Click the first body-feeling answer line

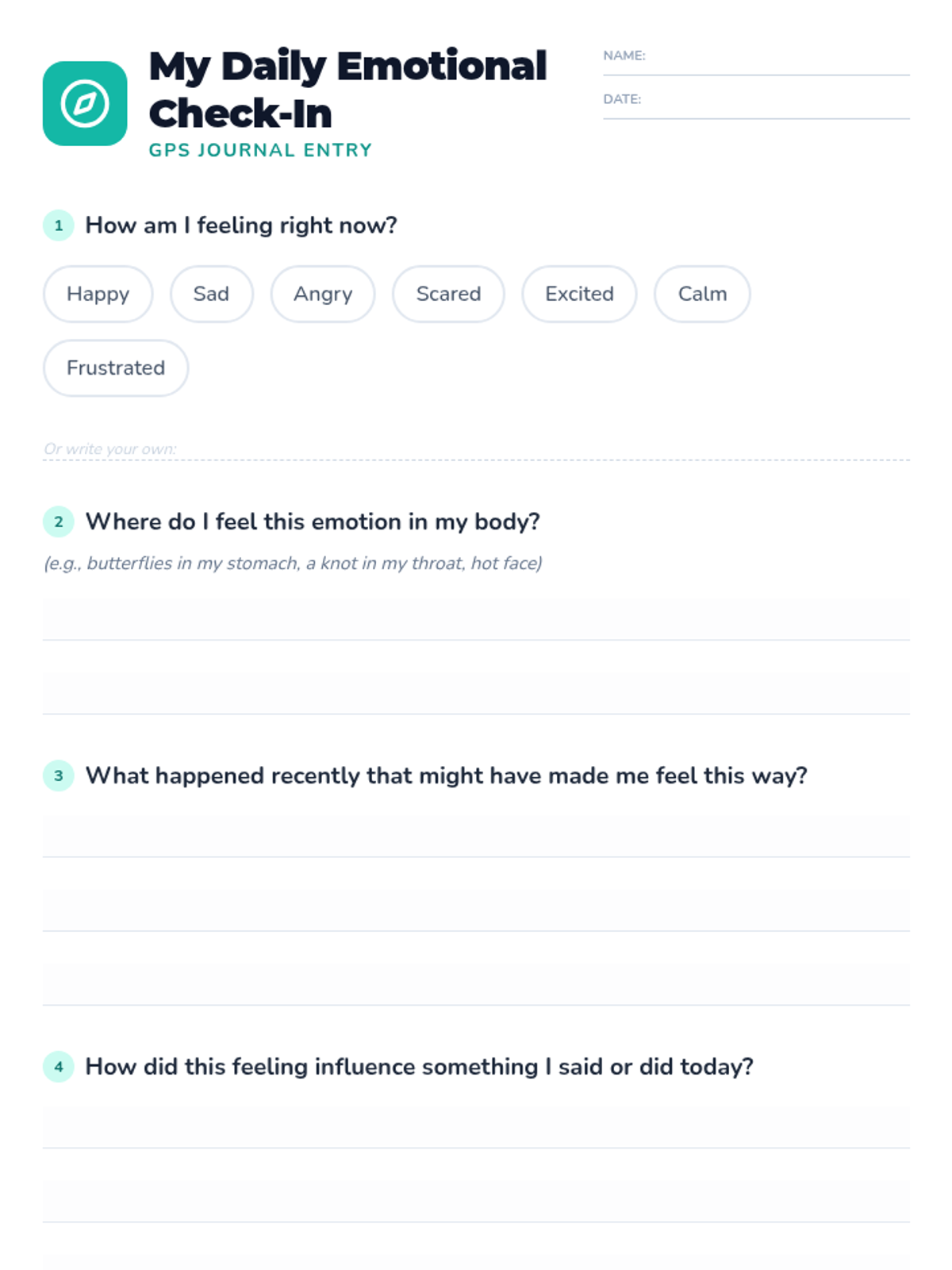476,620
